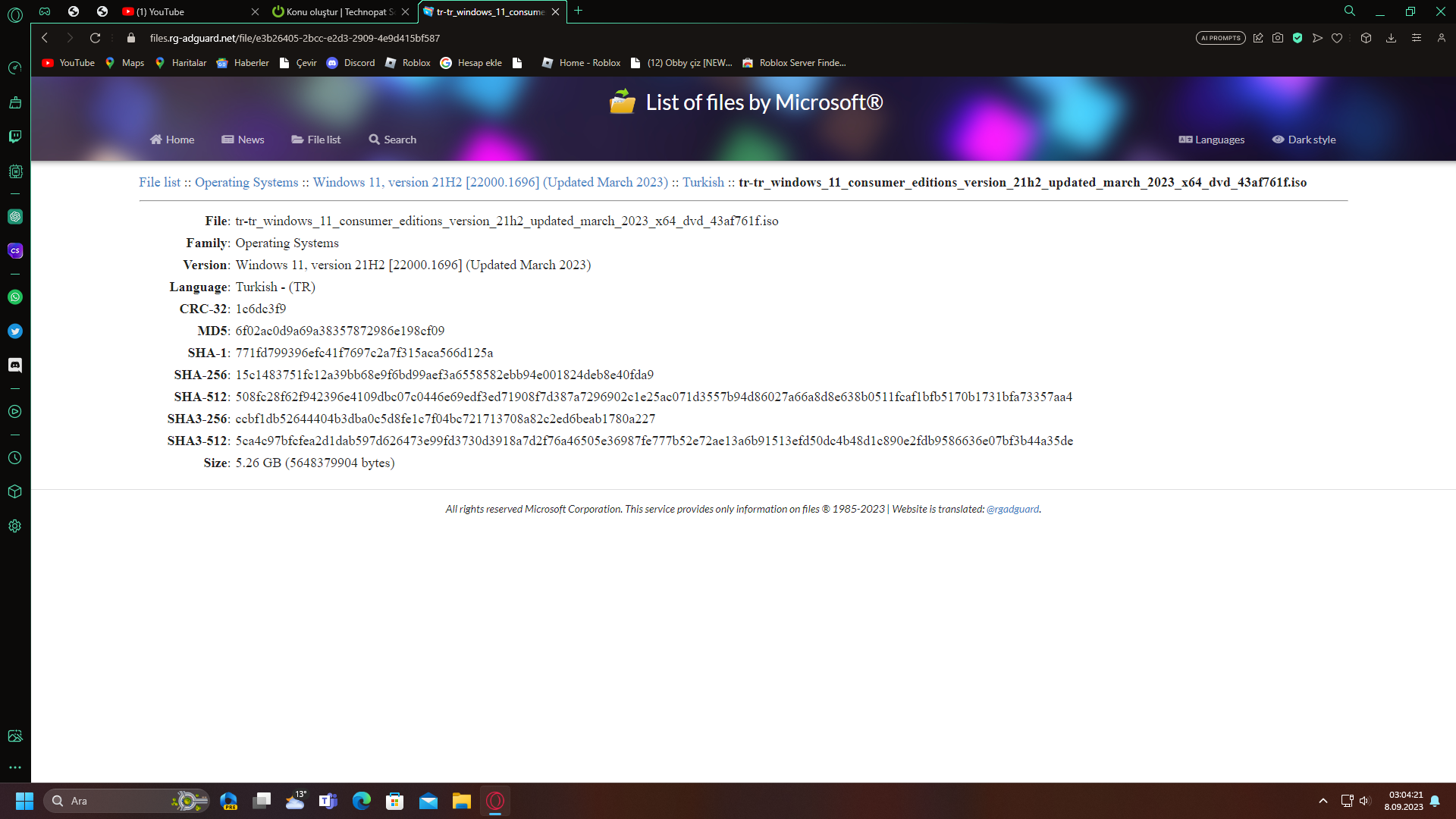Open the Discord sidebar panel
1456x819 pixels.
15,366
